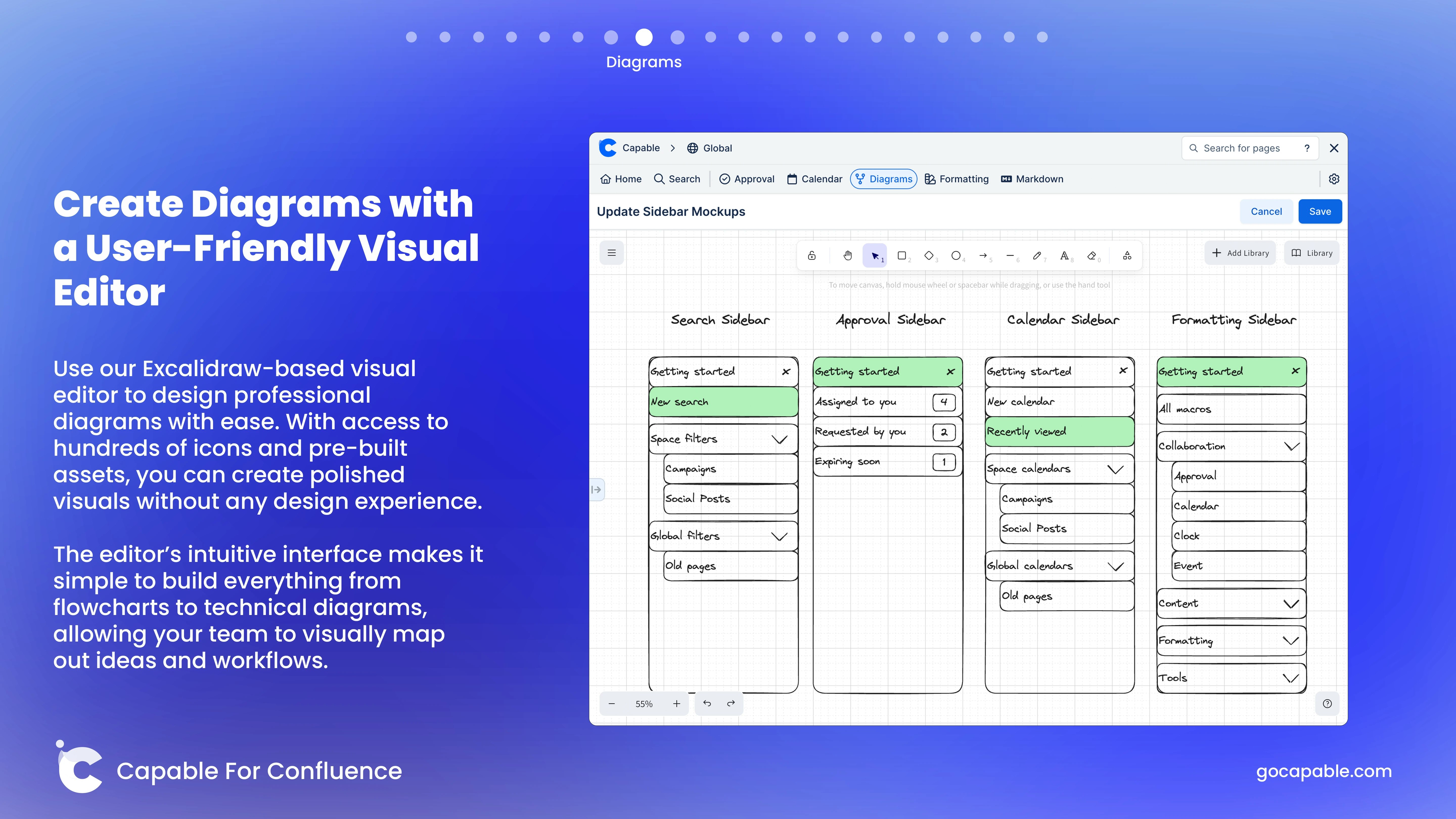Switch to the Calendar tab
Image resolution: width=1456 pixels, height=819 pixels.
pyautogui.click(x=814, y=179)
